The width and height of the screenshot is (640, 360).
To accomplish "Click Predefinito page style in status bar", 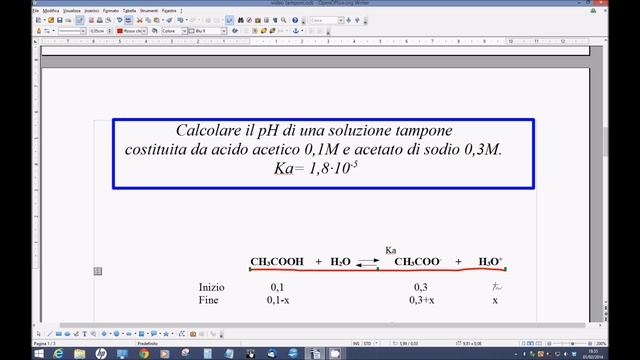I will [147, 344].
